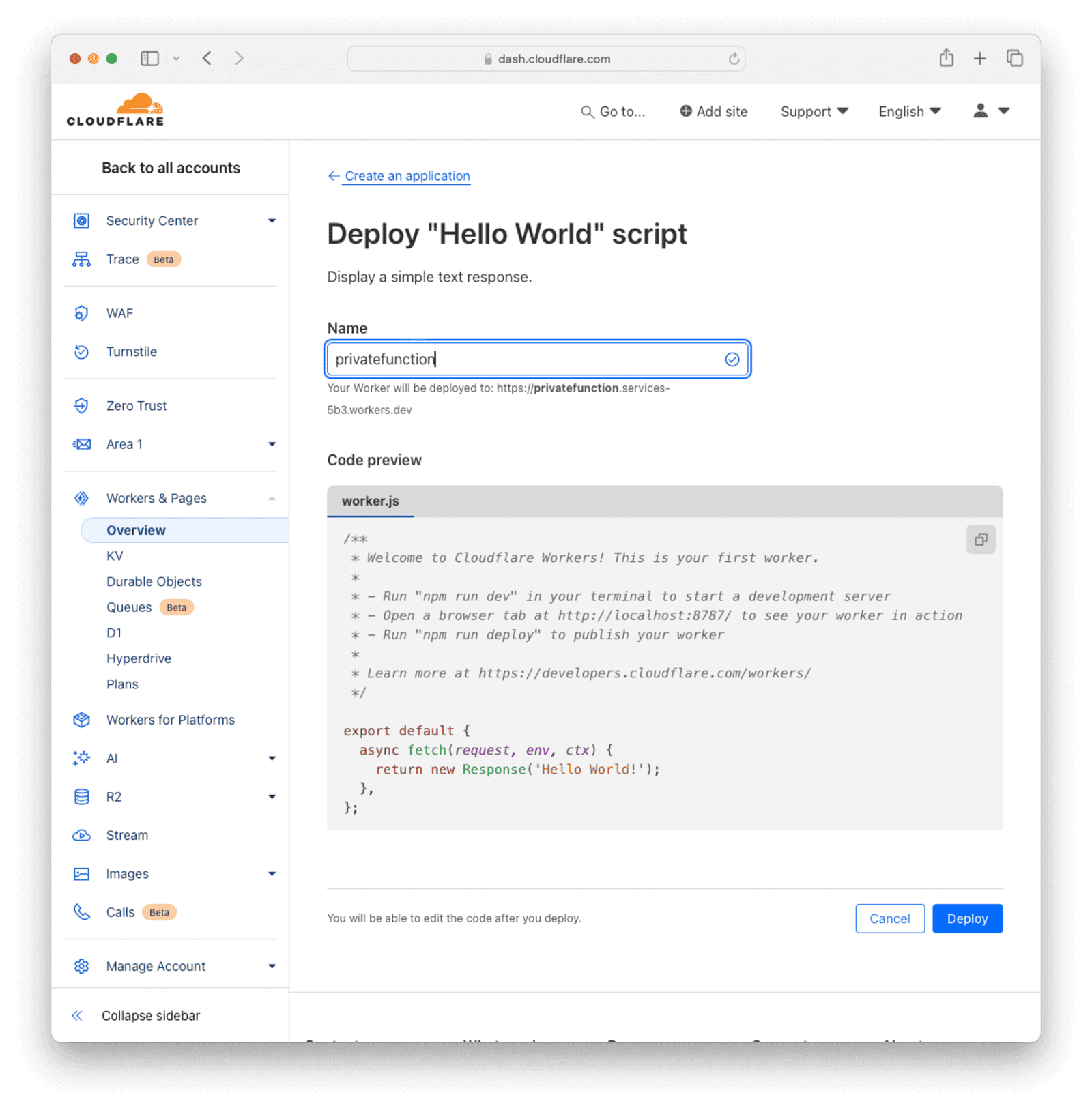Open Safari sidebar options chevron

coord(177,59)
